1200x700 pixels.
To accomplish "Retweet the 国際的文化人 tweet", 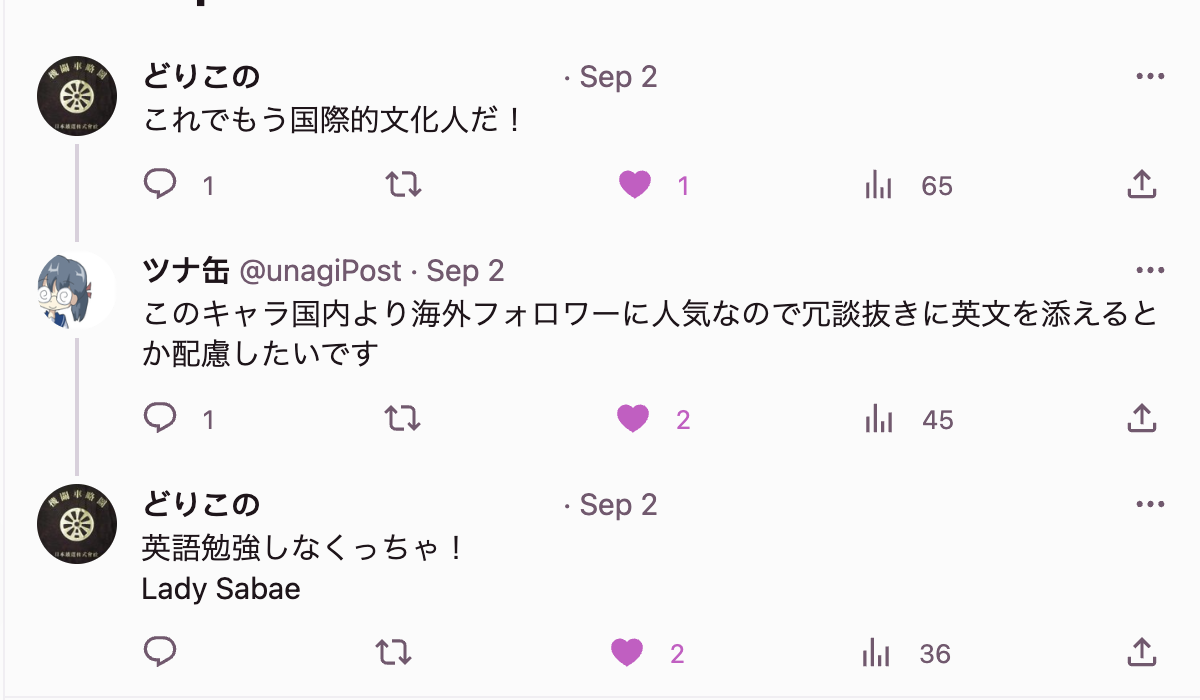I will (x=403, y=185).
